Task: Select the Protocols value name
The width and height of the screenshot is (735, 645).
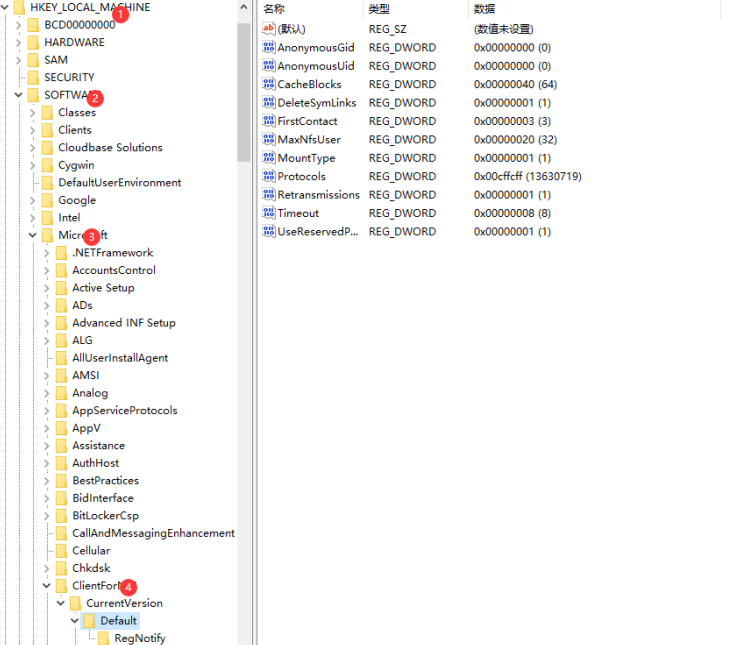Action: 301,176
